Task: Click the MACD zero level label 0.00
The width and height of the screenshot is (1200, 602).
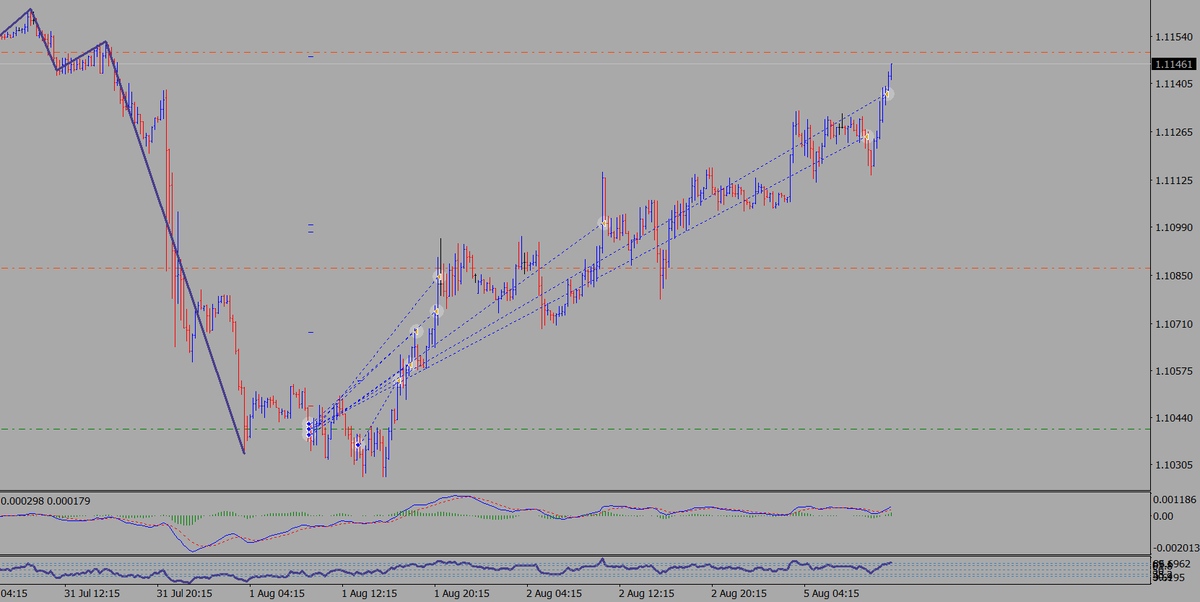Action: [1163, 516]
